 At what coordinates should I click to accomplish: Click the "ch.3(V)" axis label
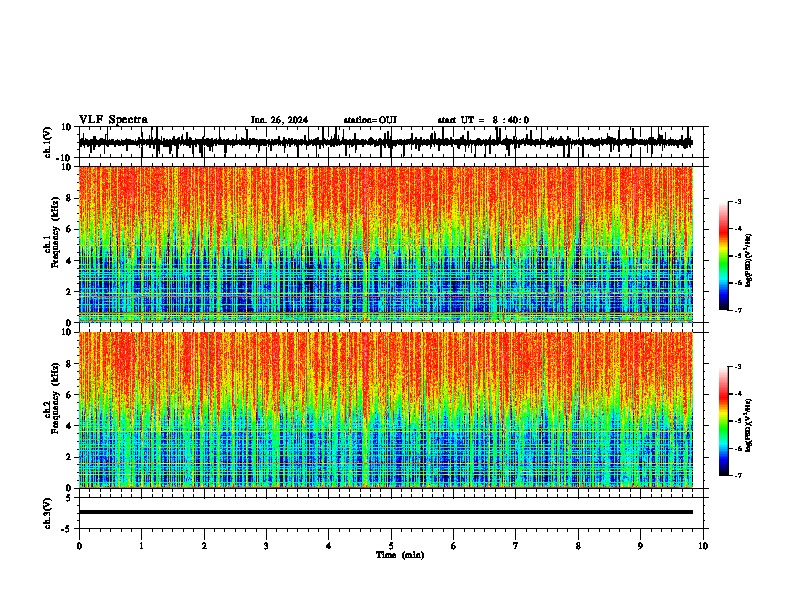48,514
